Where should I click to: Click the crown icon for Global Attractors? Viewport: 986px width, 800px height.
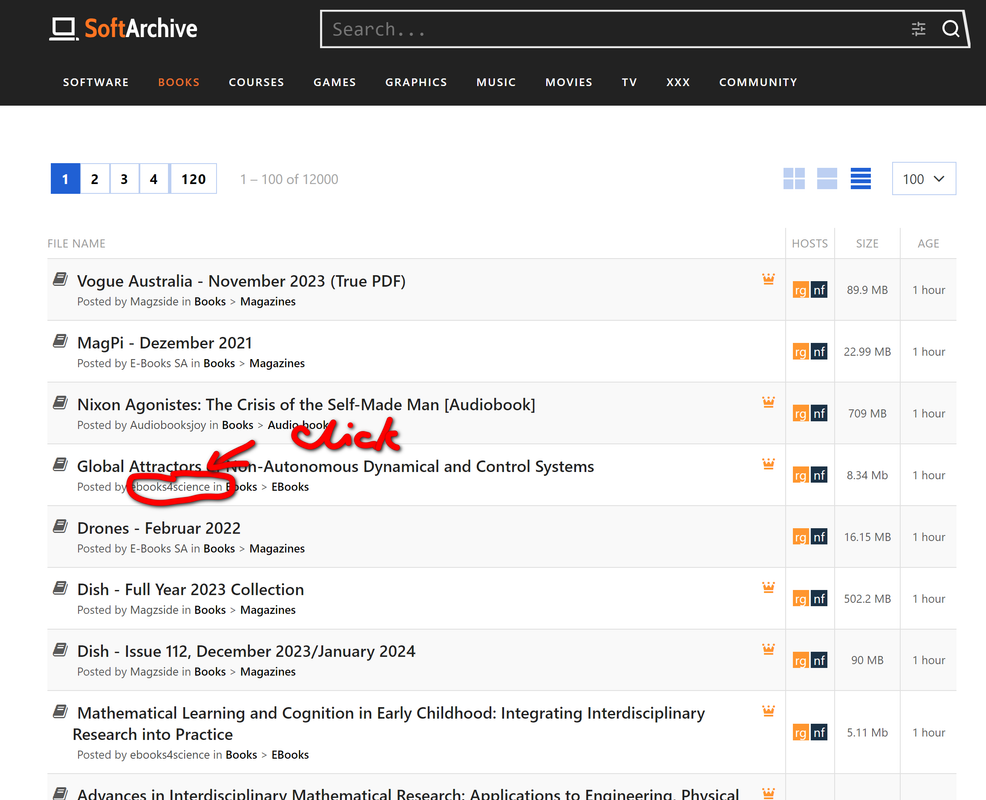pos(768,464)
